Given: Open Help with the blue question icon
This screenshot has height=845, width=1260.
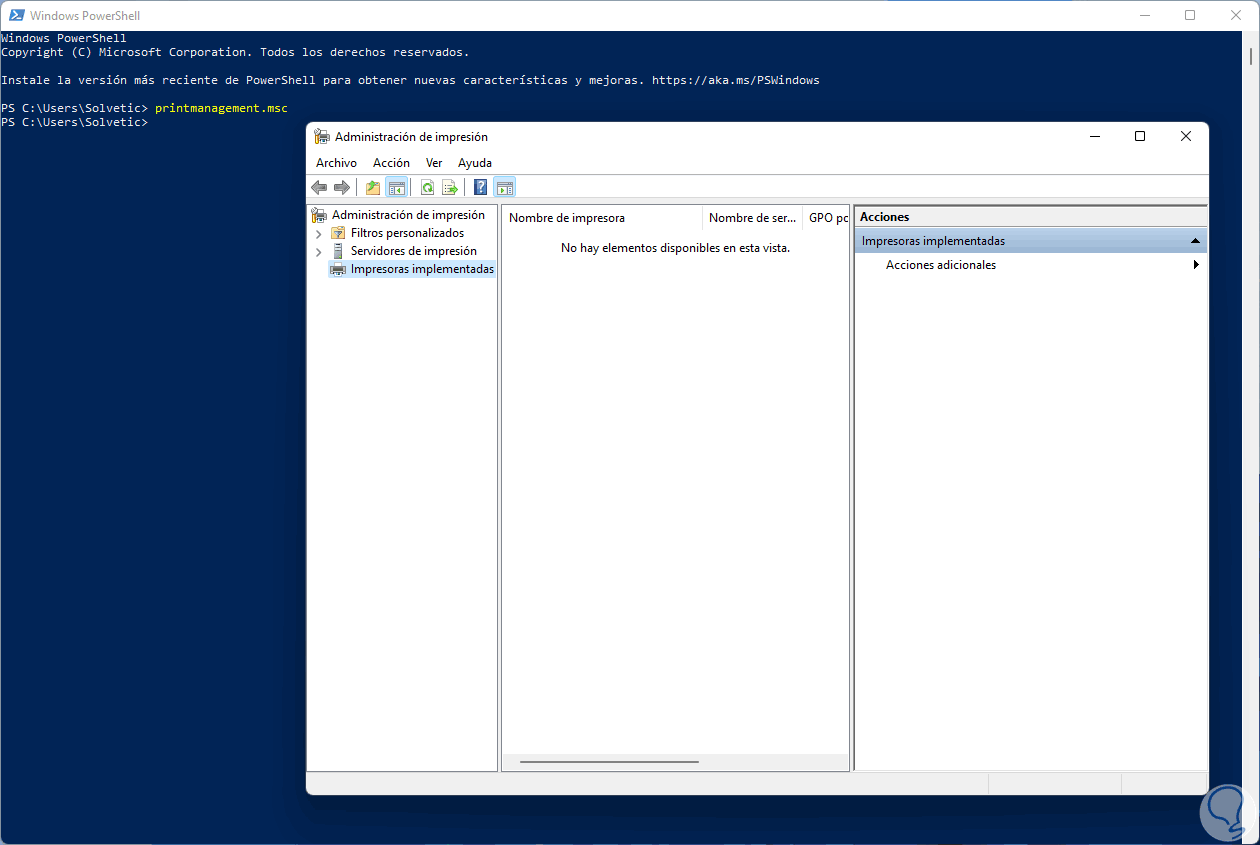Looking at the screenshot, I should [x=481, y=187].
